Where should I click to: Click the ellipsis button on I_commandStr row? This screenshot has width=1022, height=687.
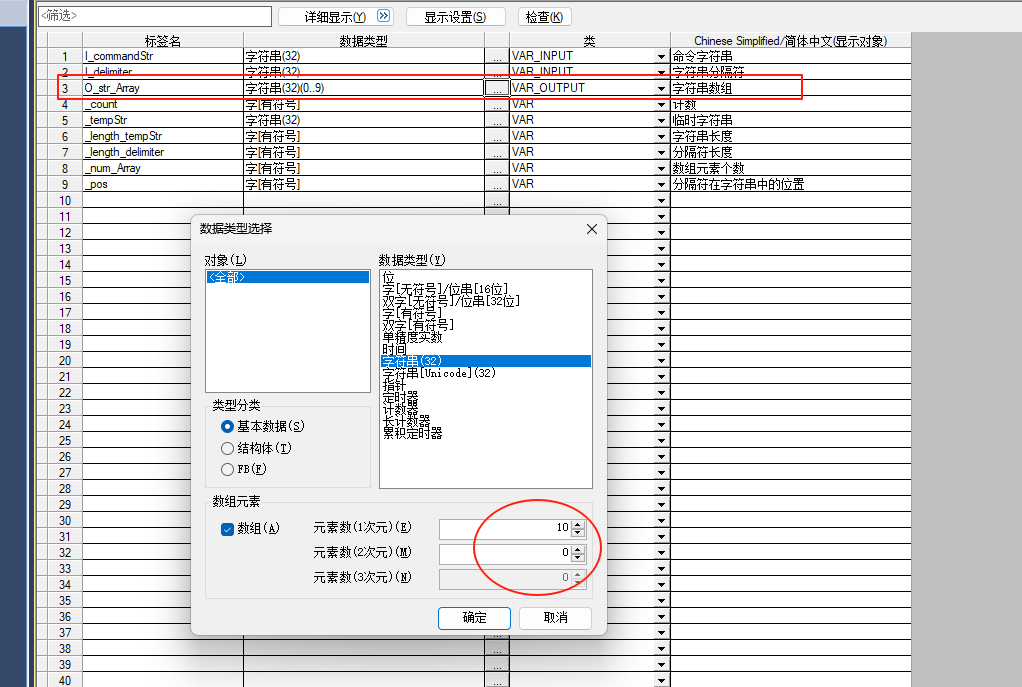(x=496, y=56)
